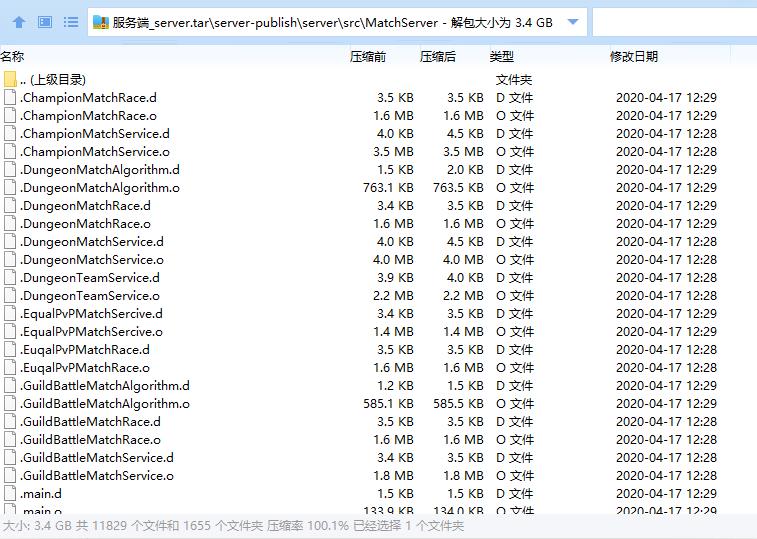The image size is (757, 539).
Task: Click the archive icon in the path bar
Action: click(100, 21)
